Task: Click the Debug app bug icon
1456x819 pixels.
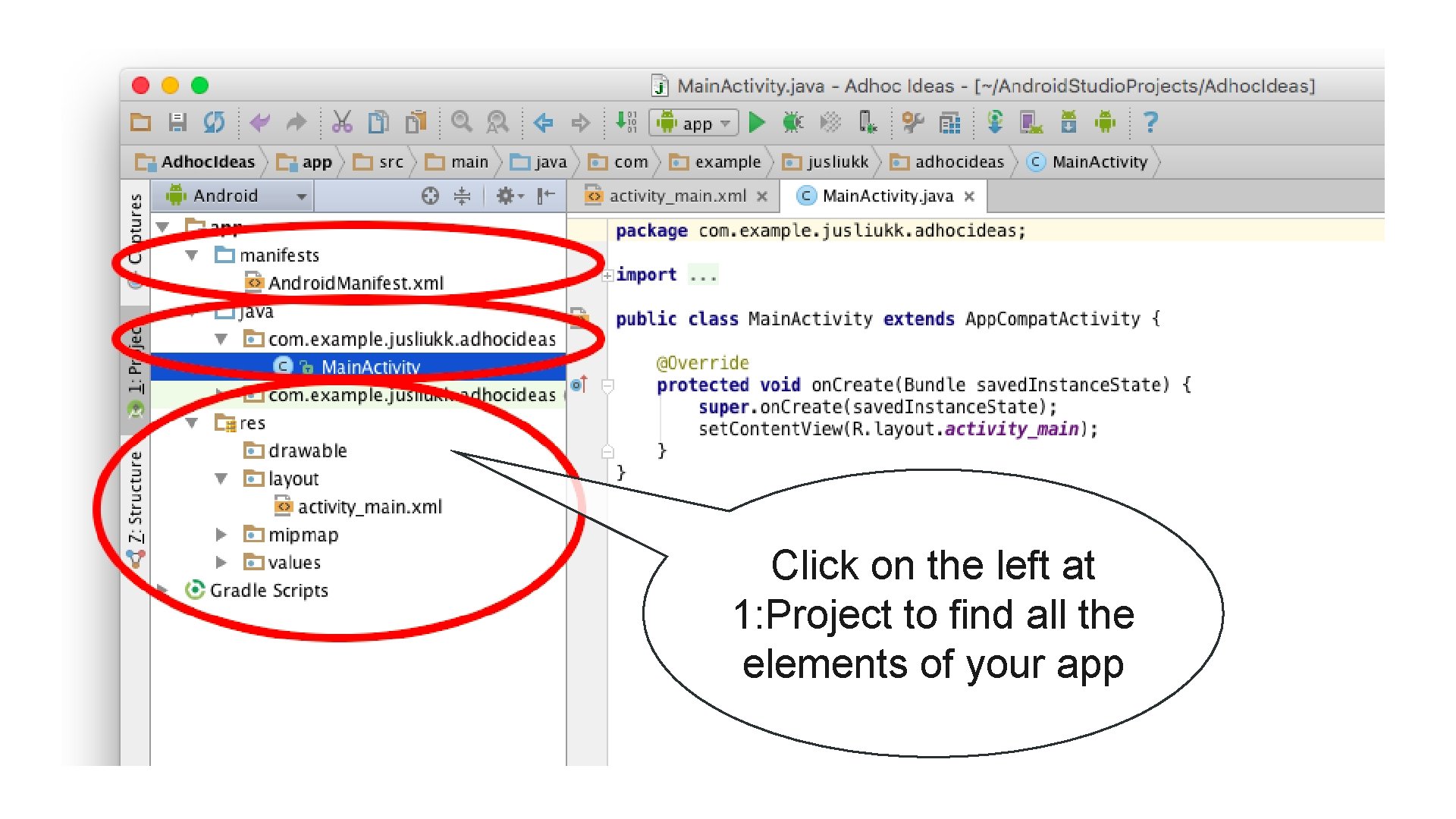Action: point(792,123)
